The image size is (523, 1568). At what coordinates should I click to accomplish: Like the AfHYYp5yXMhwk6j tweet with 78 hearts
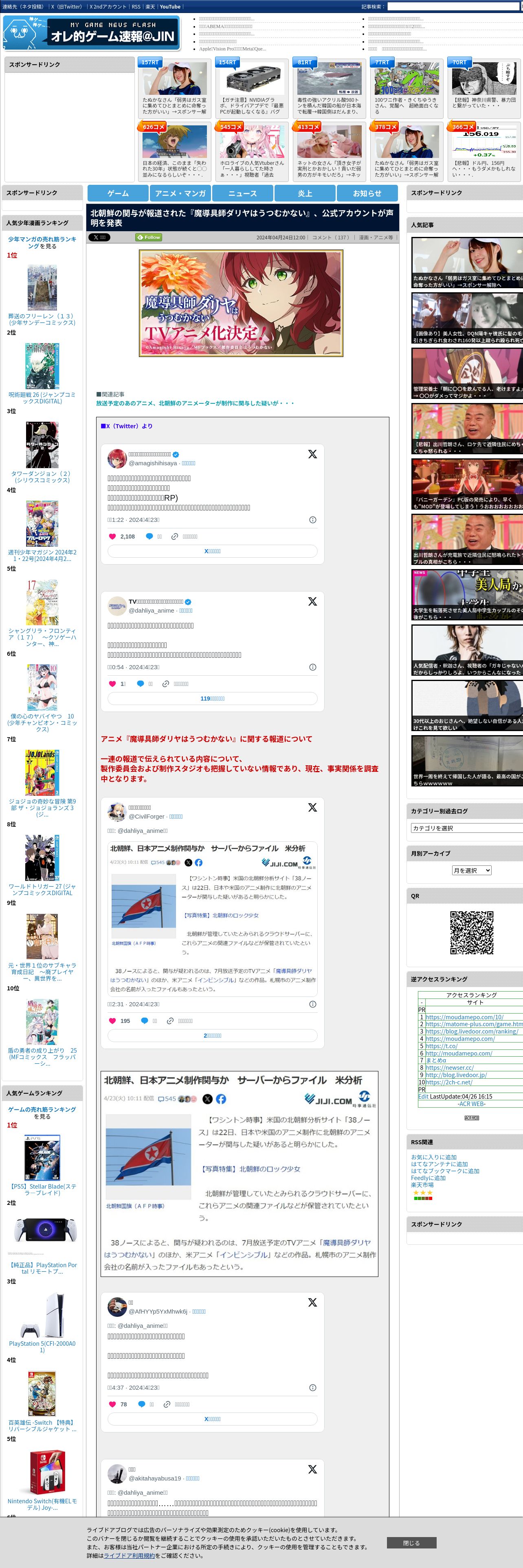pyautogui.click(x=112, y=1404)
